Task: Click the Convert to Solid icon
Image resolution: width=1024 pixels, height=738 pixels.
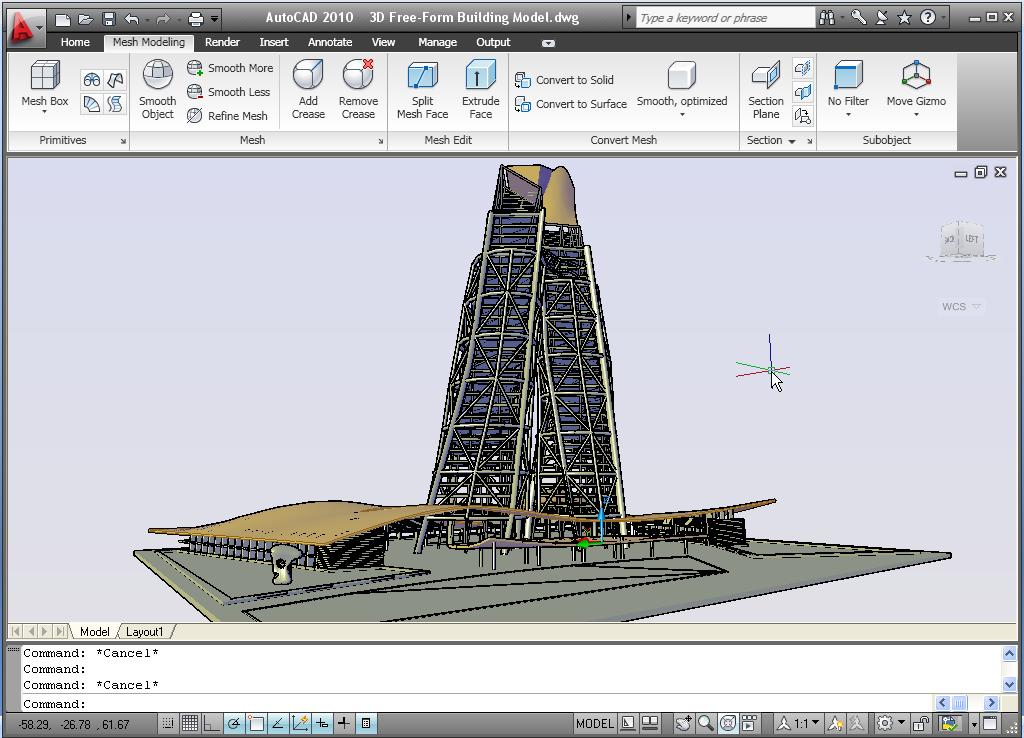Action: pos(570,79)
